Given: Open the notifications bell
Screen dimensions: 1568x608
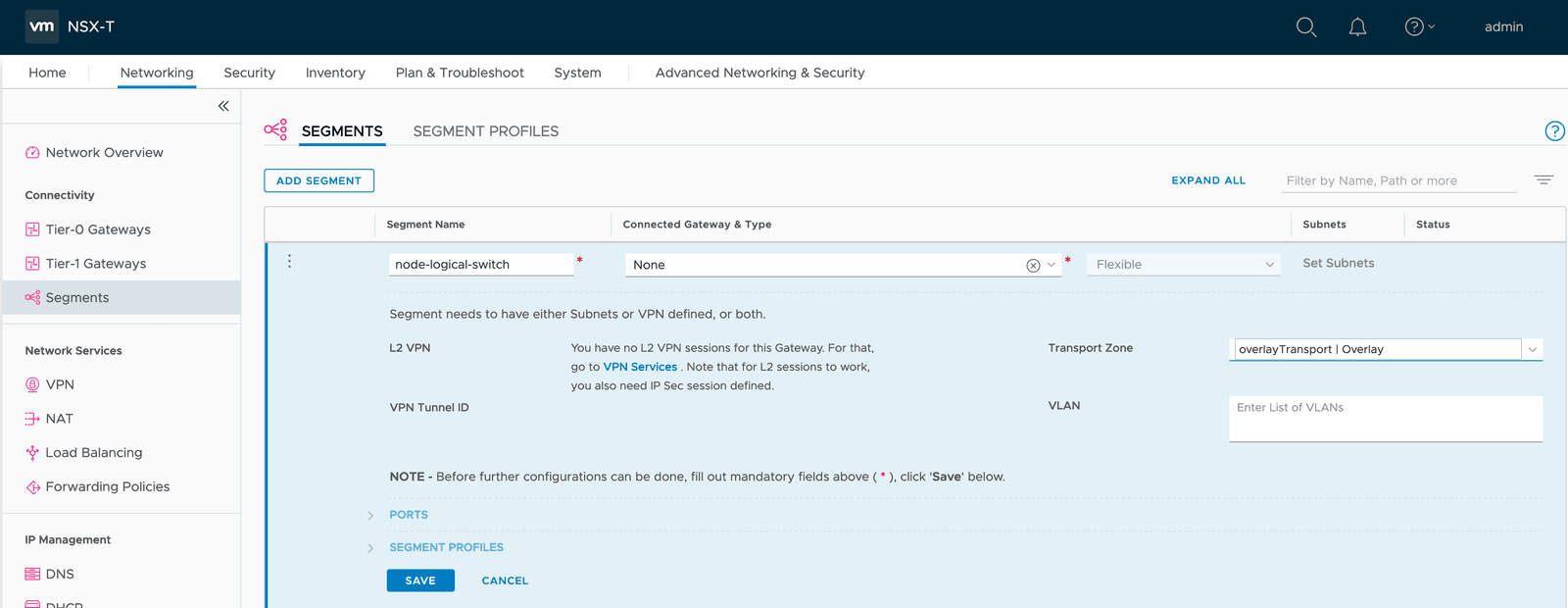Looking at the screenshot, I should [1357, 27].
